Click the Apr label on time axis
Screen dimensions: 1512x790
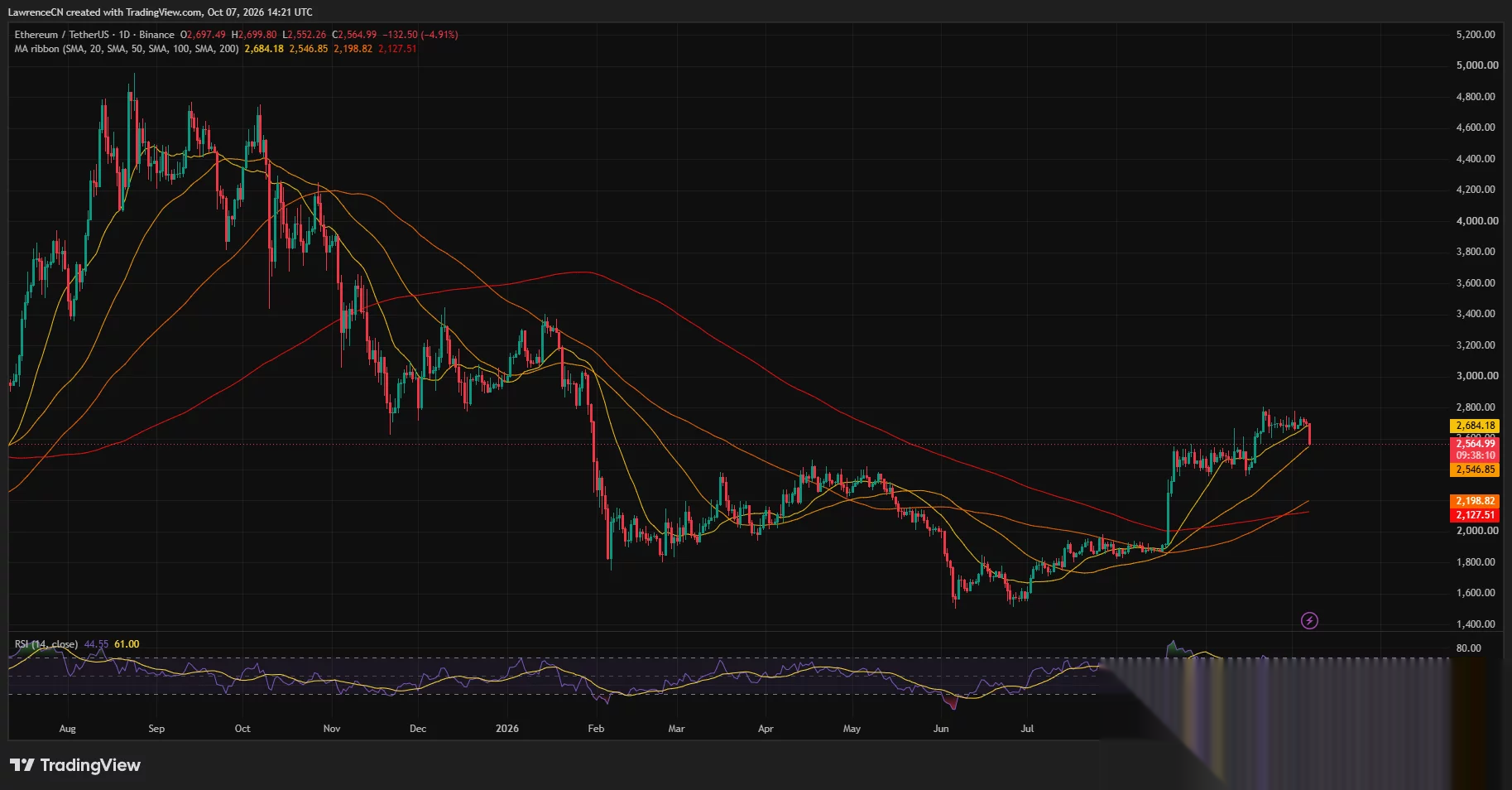point(766,729)
